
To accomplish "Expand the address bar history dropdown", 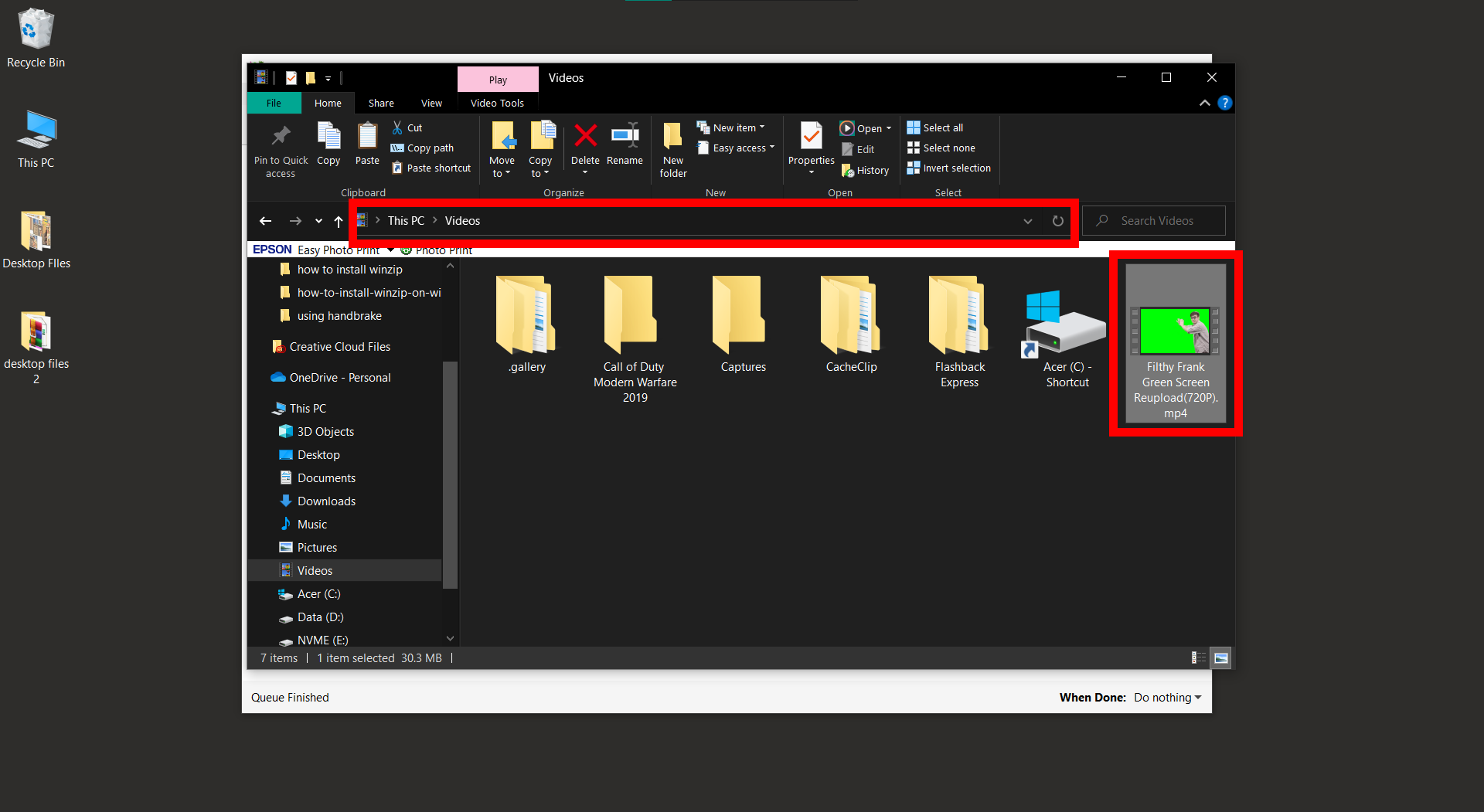I will coord(1027,221).
